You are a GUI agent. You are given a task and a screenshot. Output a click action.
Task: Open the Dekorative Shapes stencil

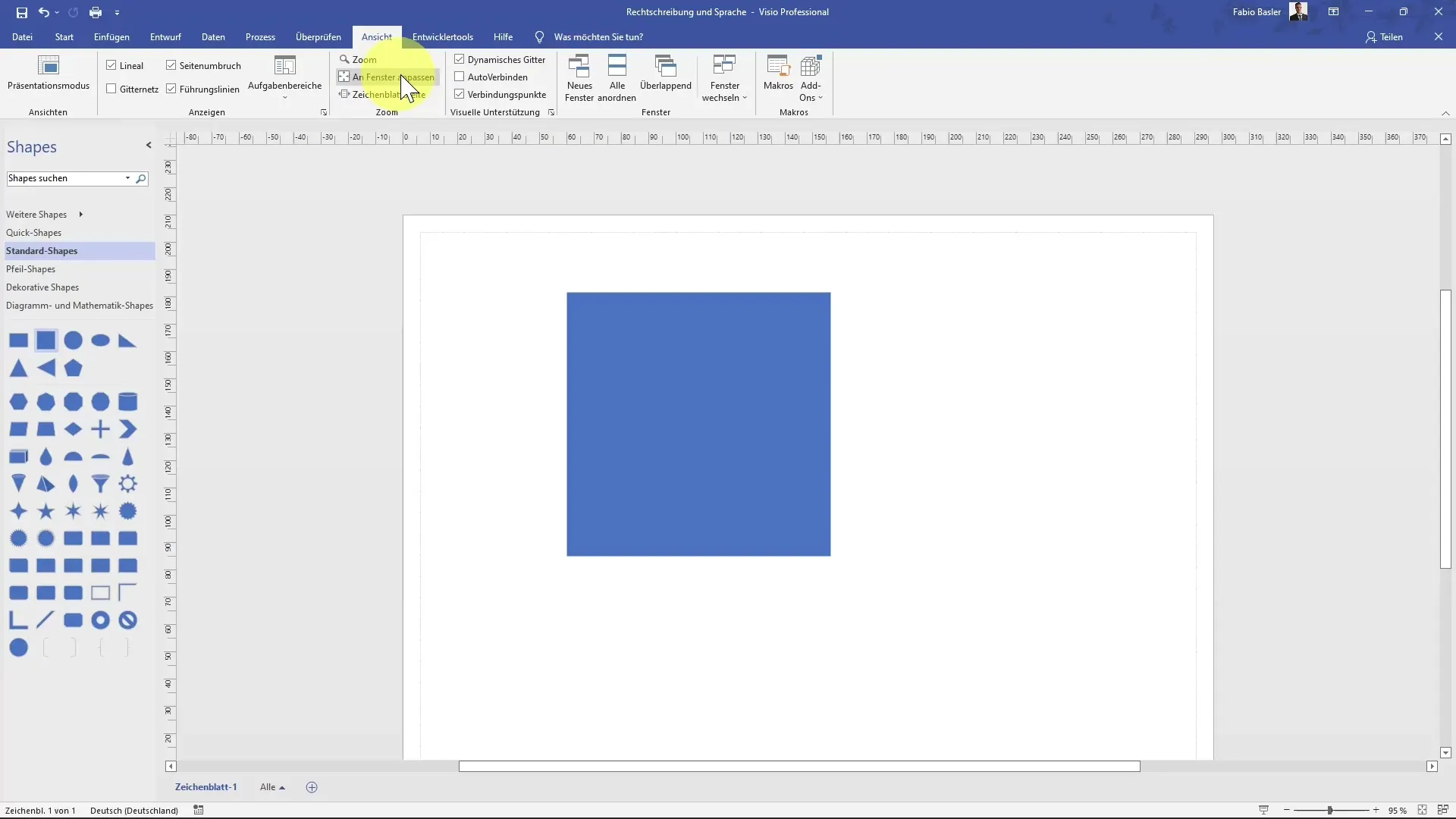coord(42,287)
